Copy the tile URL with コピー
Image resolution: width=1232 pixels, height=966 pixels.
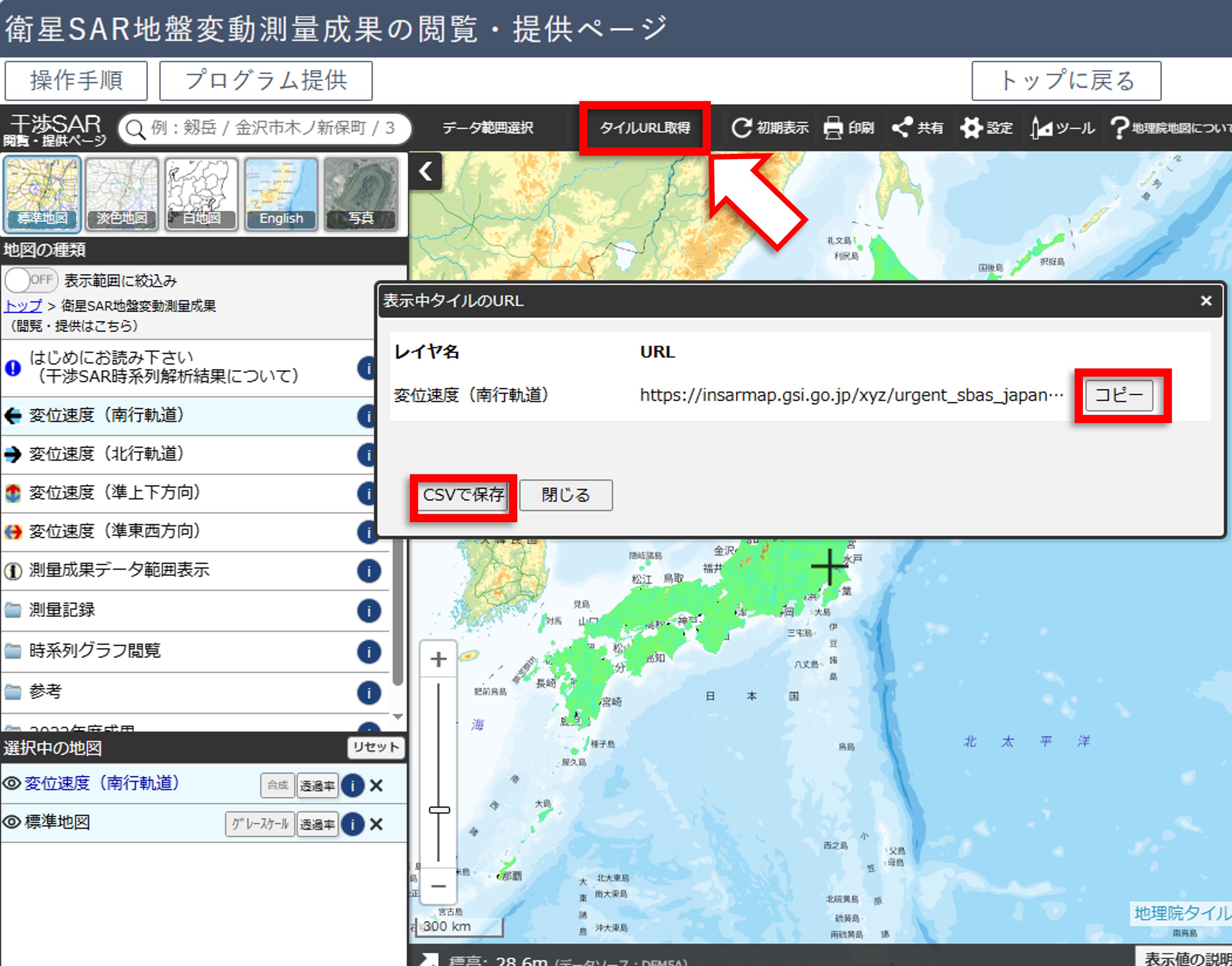1119,395
